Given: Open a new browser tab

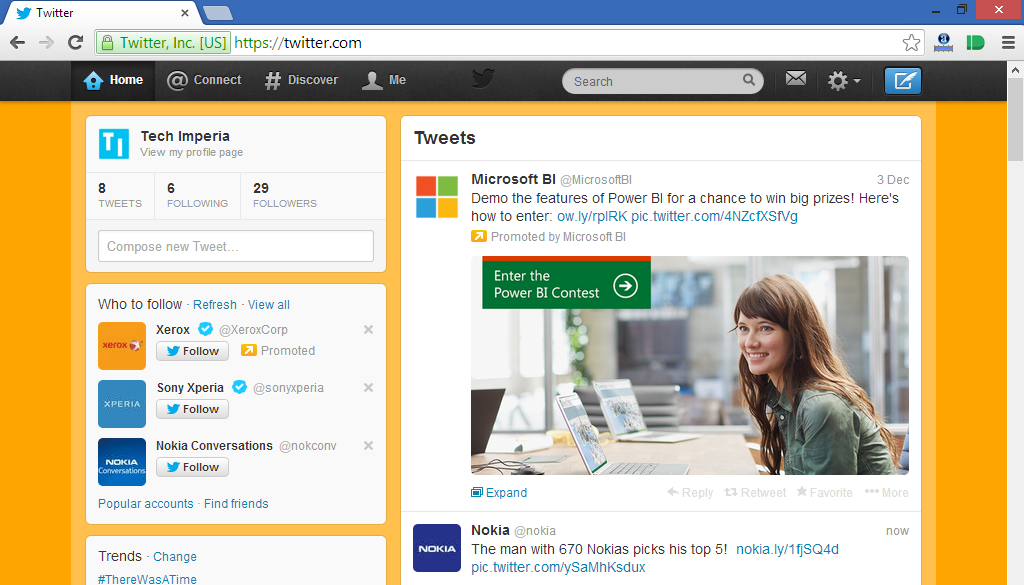Looking at the screenshot, I should (x=217, y=13).
